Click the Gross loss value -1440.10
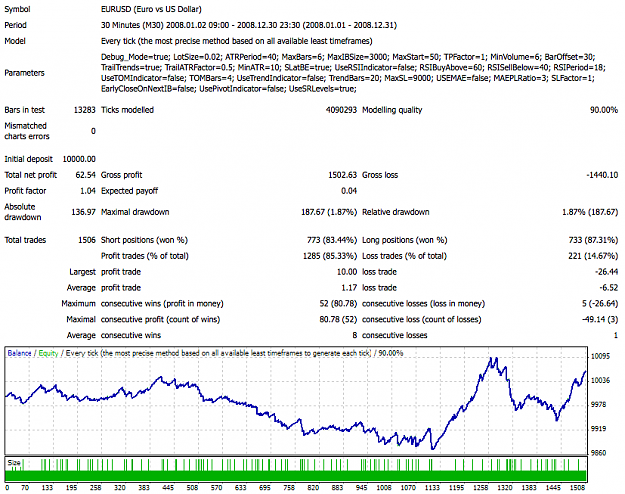The image size is (625, 494). coord(602,175)
